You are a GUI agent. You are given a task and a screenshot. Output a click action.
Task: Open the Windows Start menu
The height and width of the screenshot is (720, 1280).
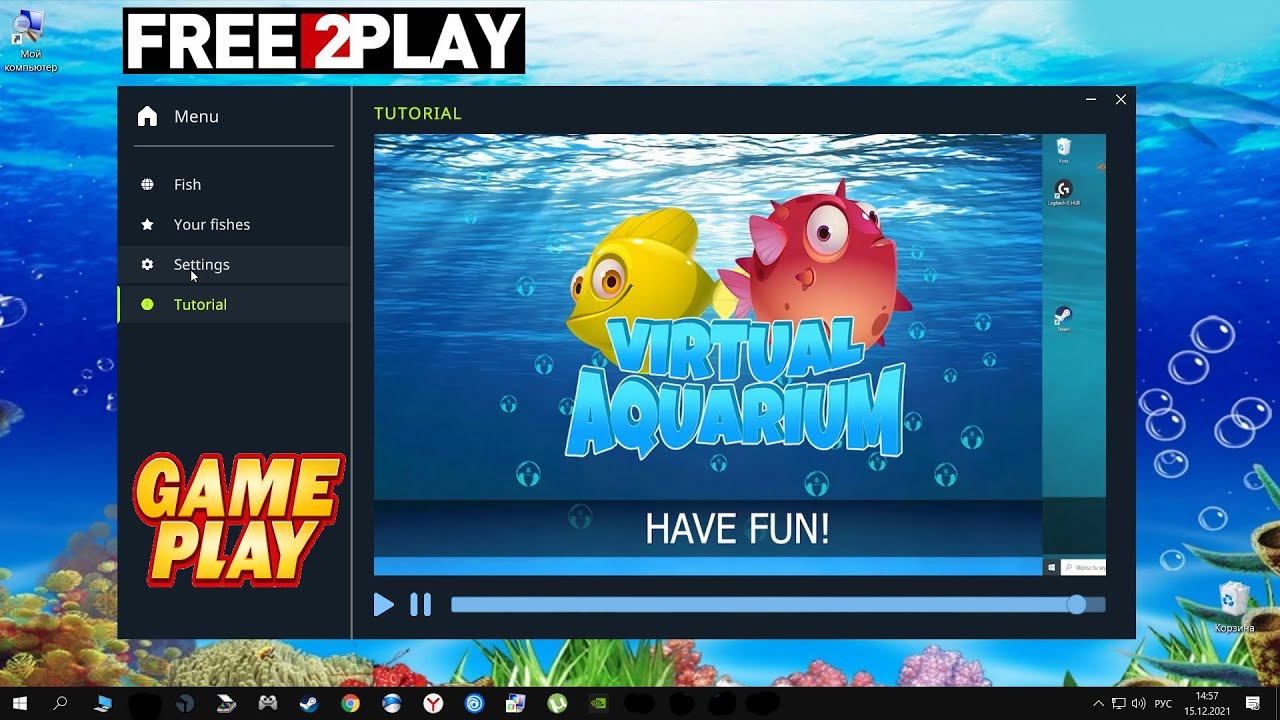[19, 703]
